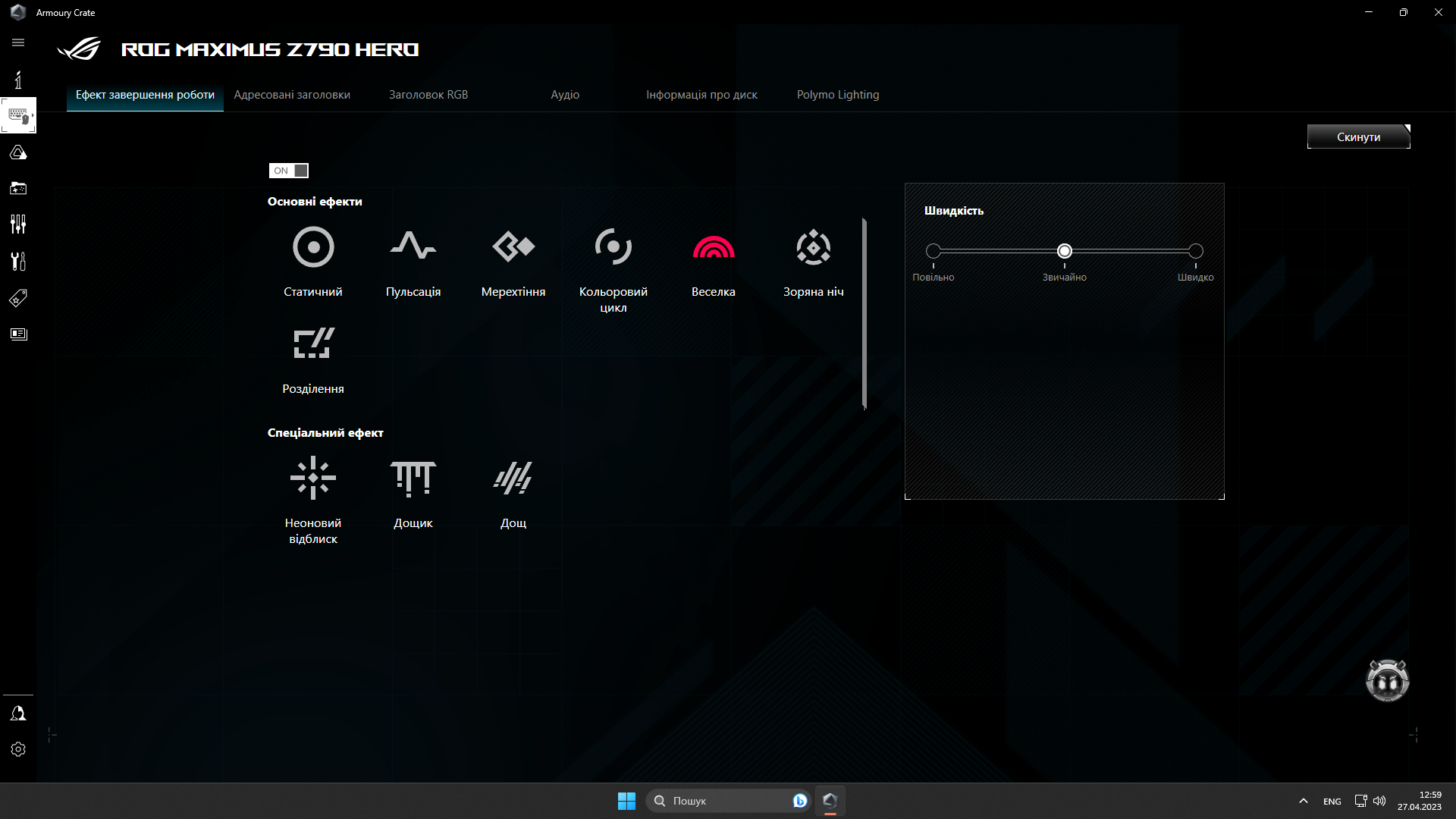Select the Зоряна ніч effect
Screen dimensions: 1456x819
[814, 247]
